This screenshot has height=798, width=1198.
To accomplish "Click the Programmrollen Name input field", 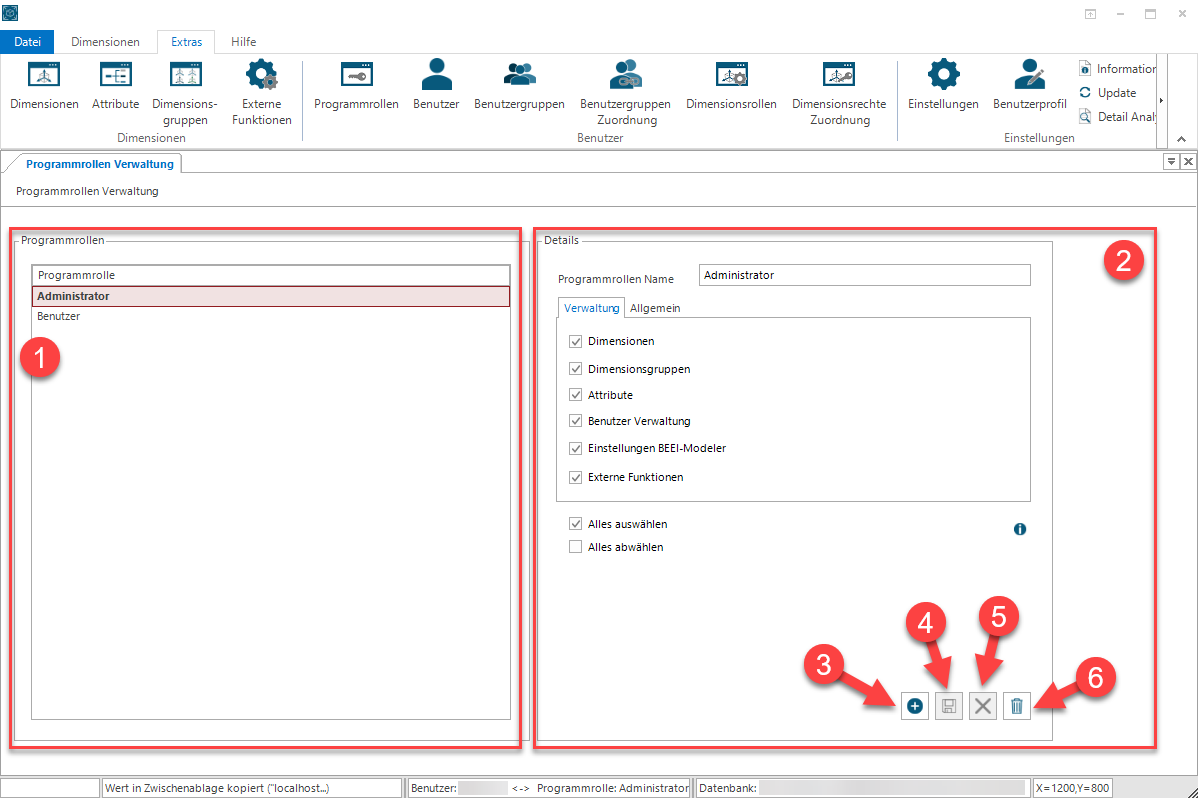I will [x=865, y=275].
